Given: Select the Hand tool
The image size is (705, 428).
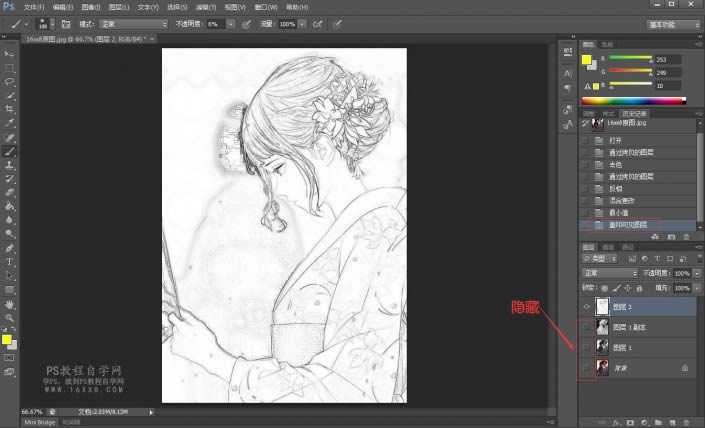Looking at the screenshot, I should [x=9, y=303].
